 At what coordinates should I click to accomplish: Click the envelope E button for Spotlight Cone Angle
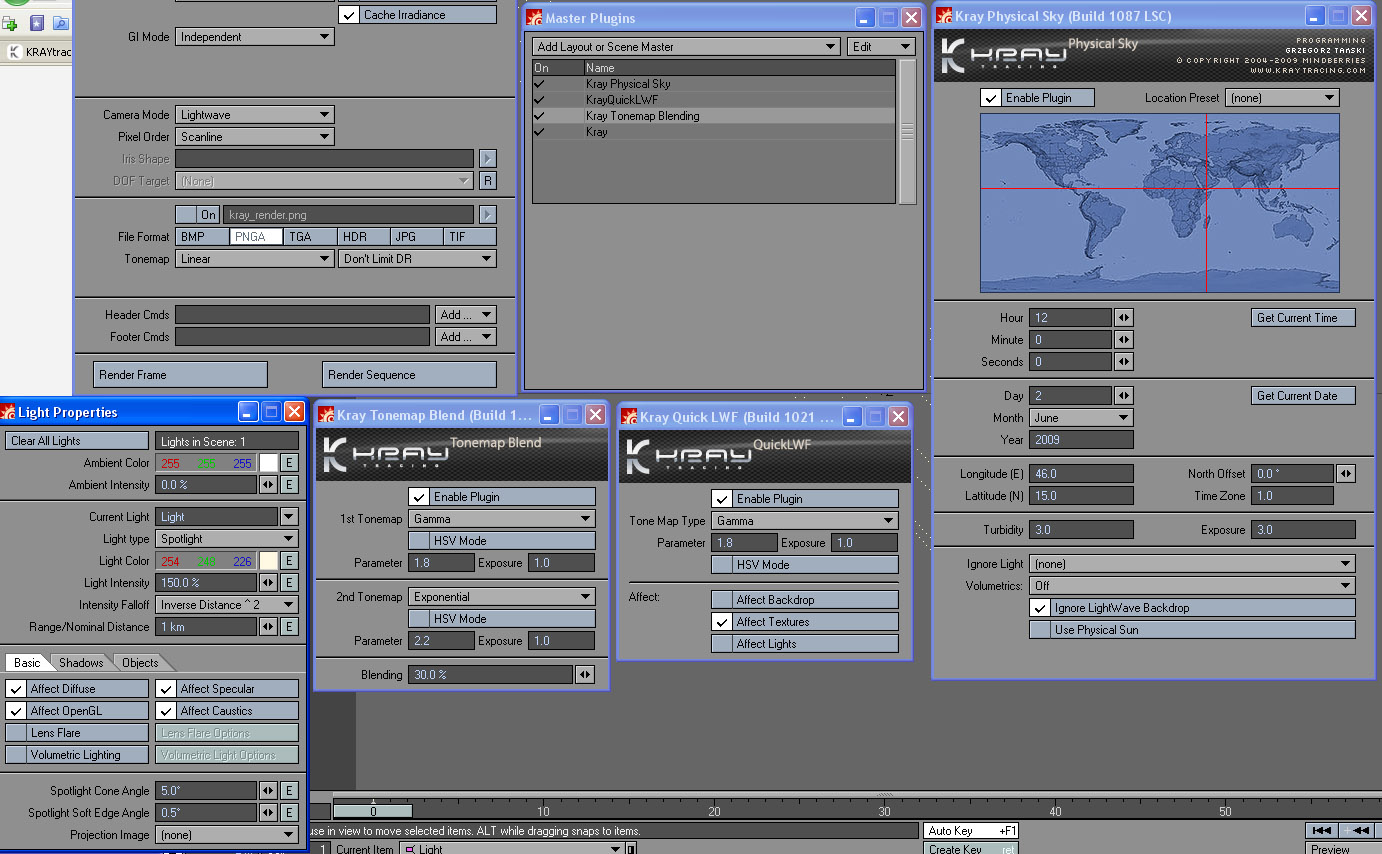point(288,791)
